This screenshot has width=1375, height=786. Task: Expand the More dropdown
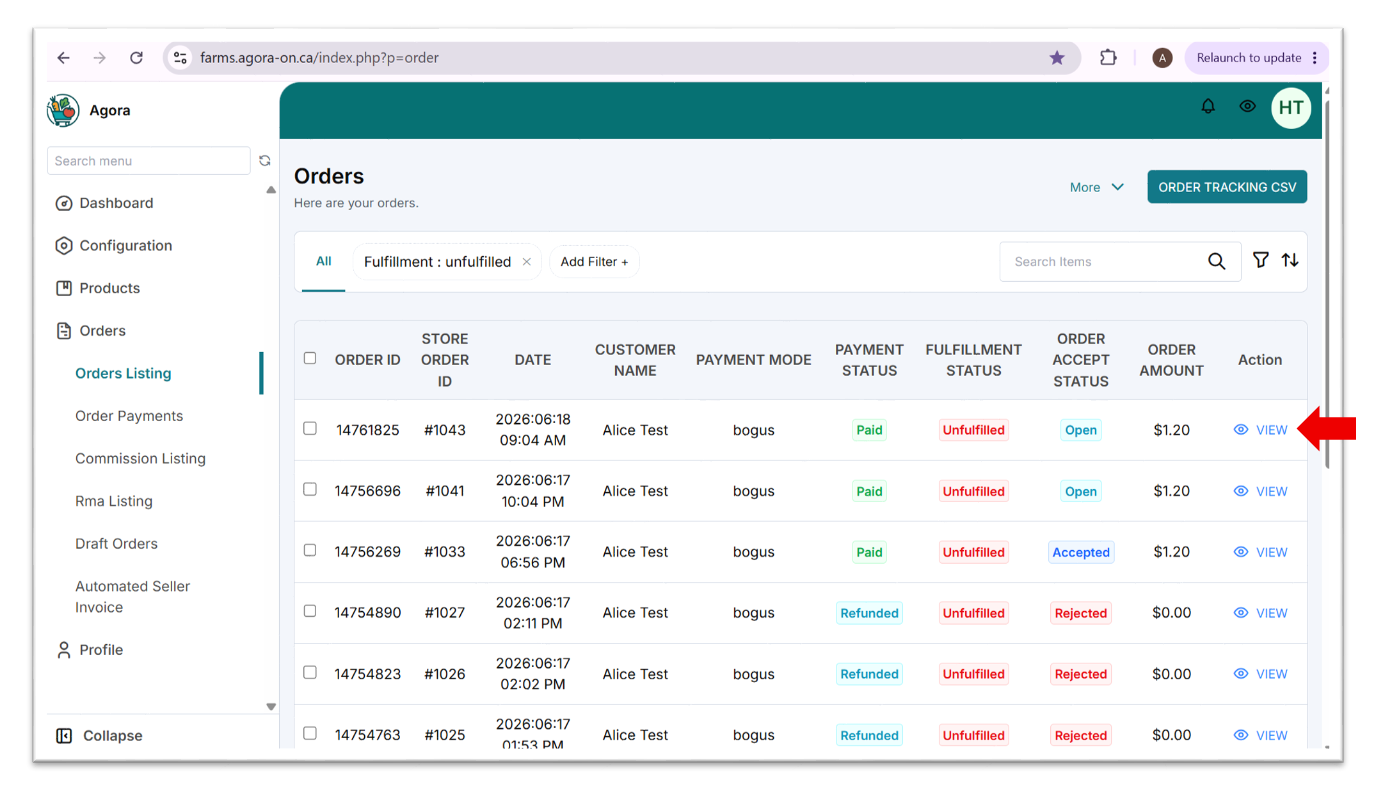tap(1097, 187)
